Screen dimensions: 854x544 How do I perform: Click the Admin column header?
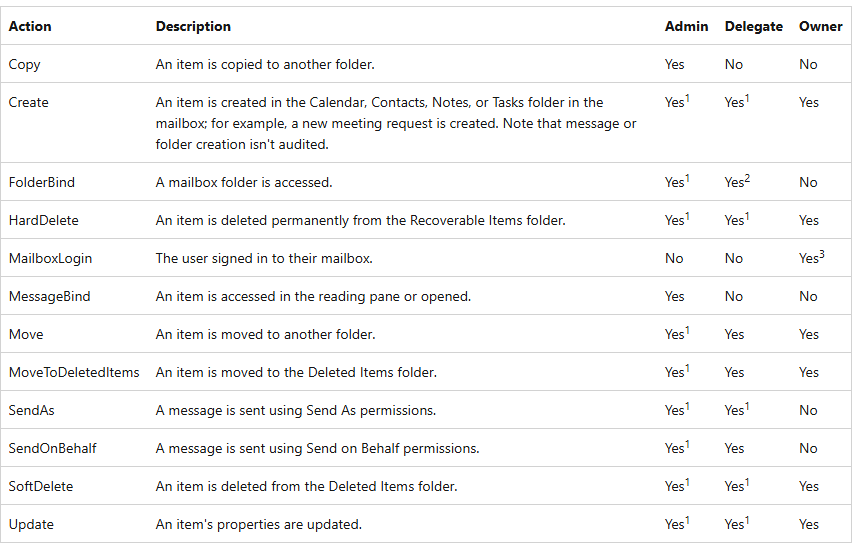click(x=686, y=26)
